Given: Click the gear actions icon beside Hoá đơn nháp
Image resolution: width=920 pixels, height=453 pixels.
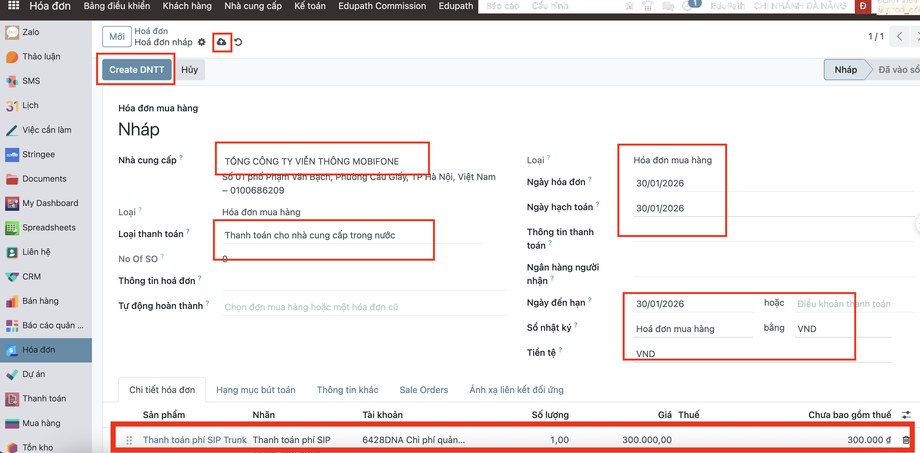Looking at the screenshot, I should [202, 42].
